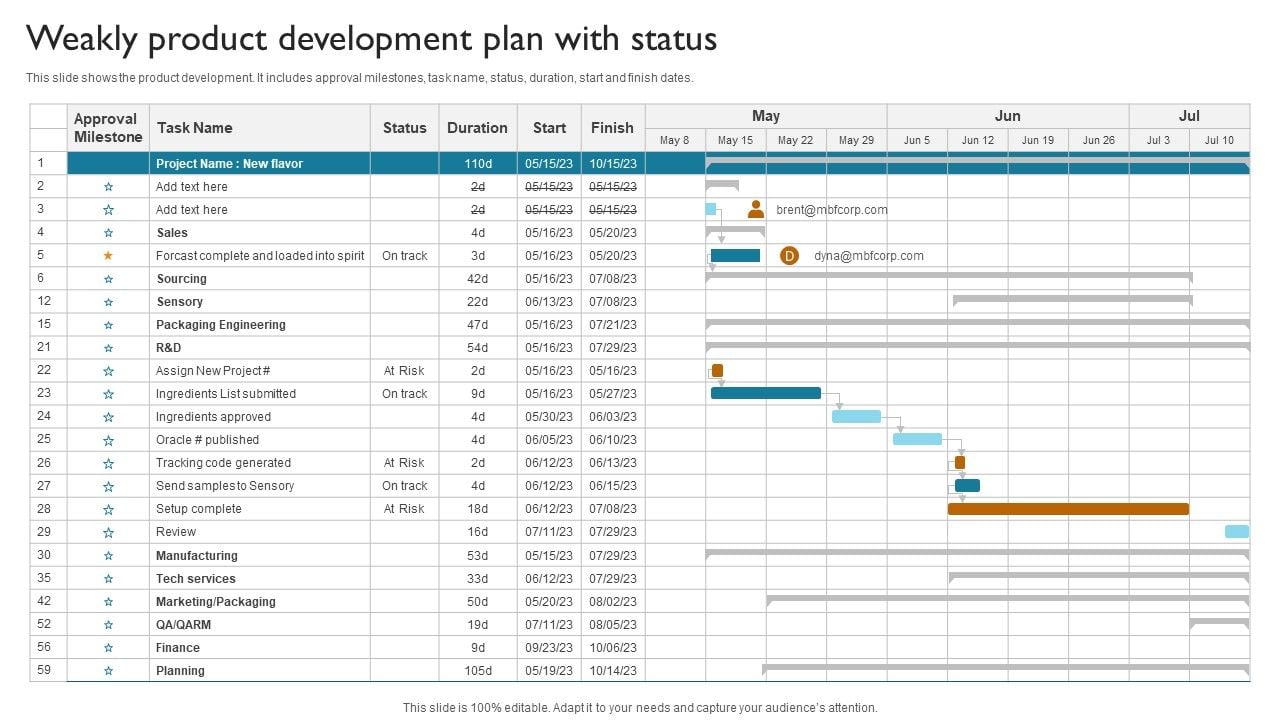Select the Sales row milestone star
Image resolution: width=1280 pixels, height=720 pixels.
tap(108, 233)
